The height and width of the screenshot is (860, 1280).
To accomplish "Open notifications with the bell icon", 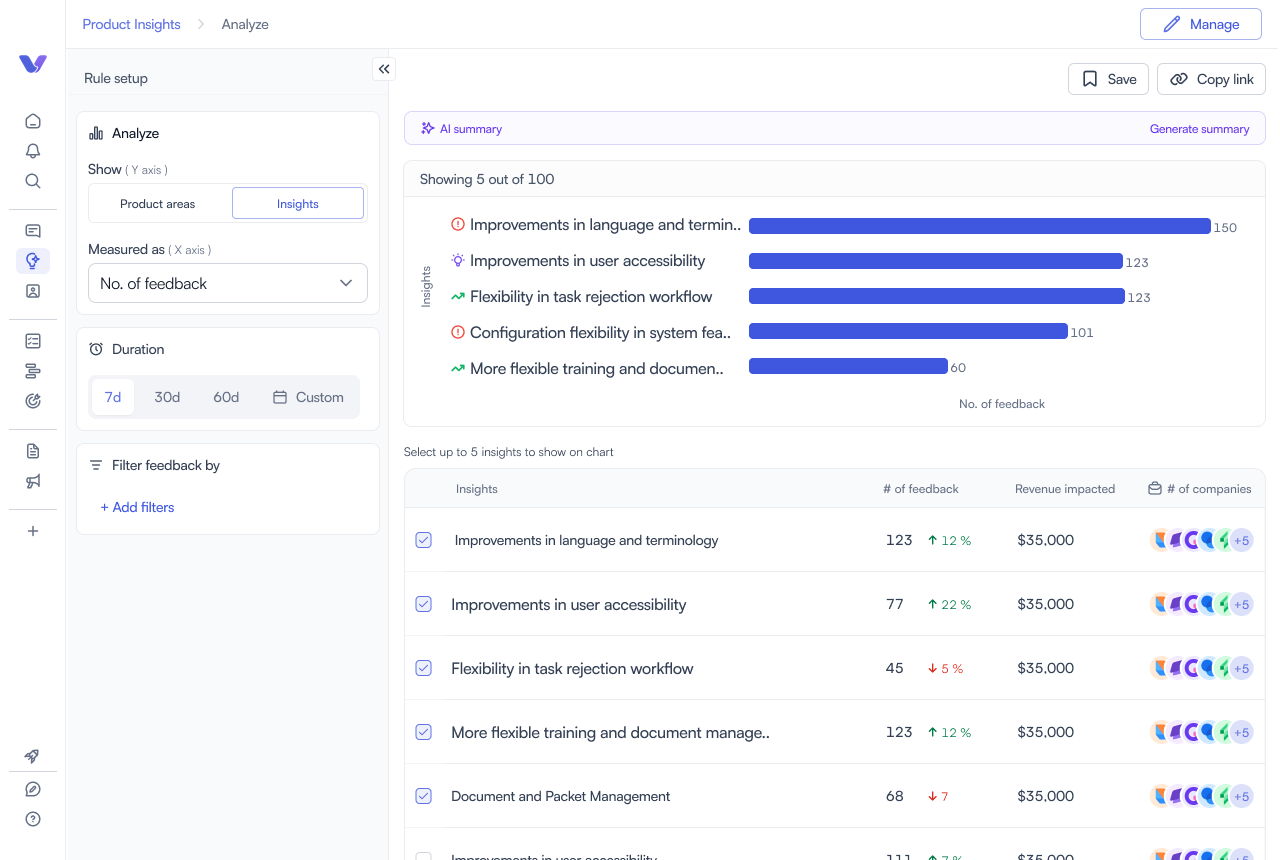I will [x=33, y=151].
